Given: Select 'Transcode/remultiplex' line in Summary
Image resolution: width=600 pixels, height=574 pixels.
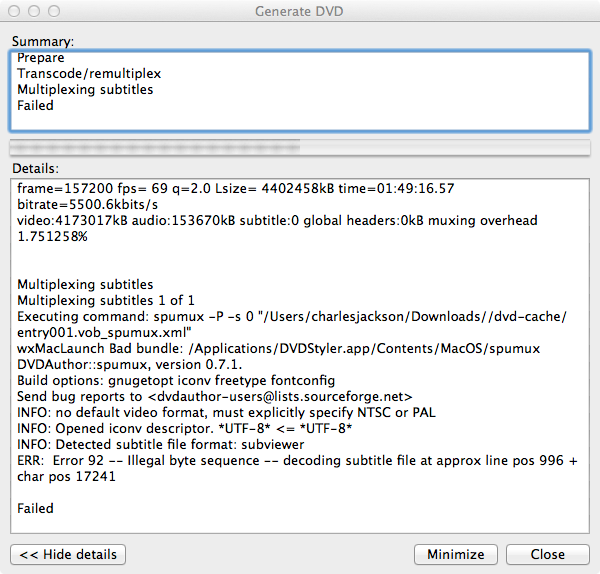Looking at the screenshot, I should tap(89, 73).
